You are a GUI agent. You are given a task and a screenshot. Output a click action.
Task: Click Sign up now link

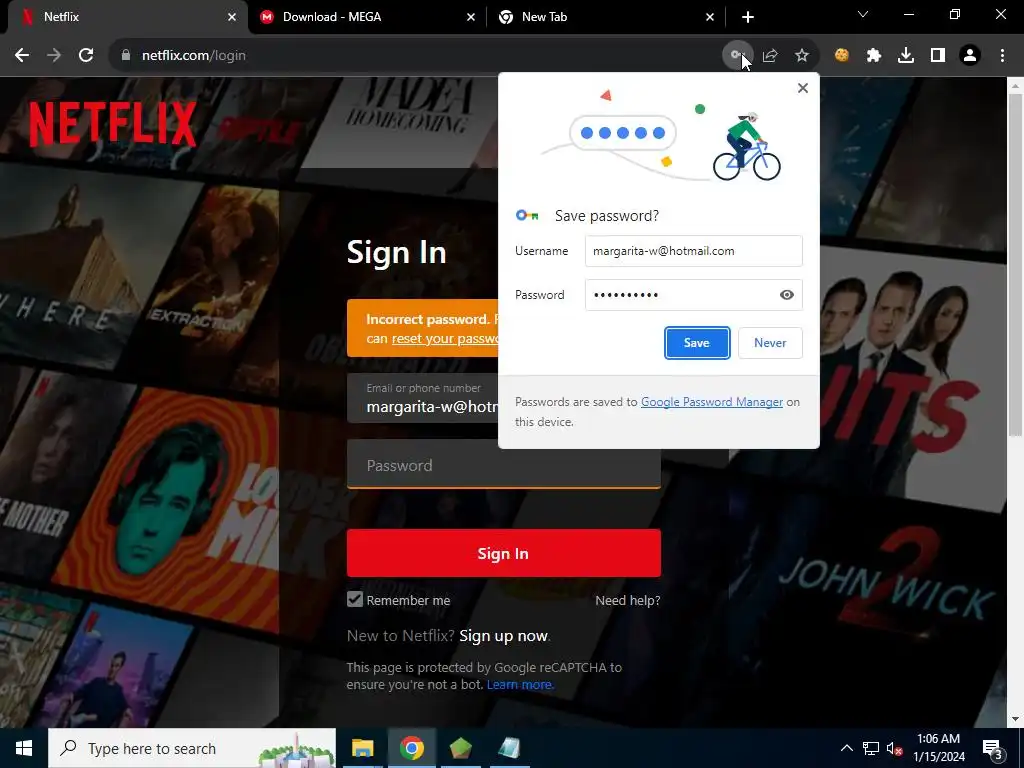pos(504,636)
